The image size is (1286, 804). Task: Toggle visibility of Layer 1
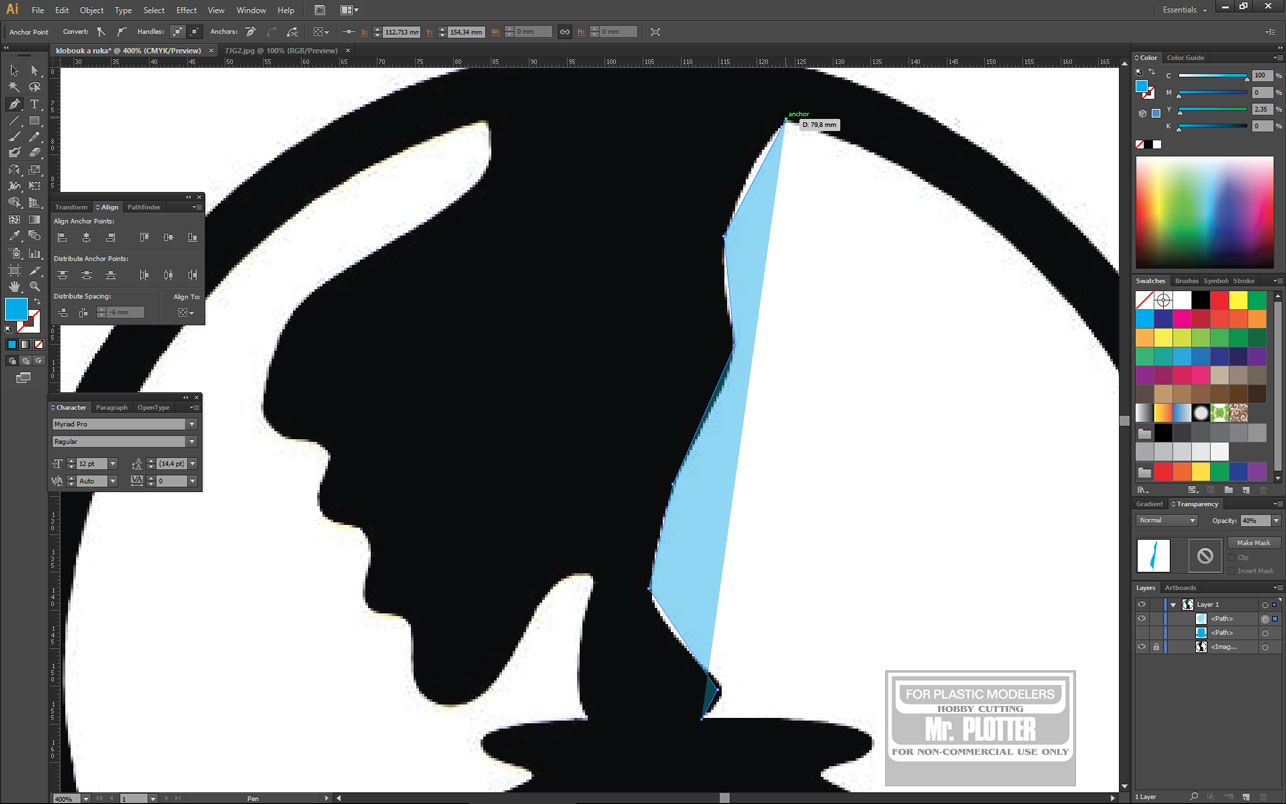tap(1141, 604)
